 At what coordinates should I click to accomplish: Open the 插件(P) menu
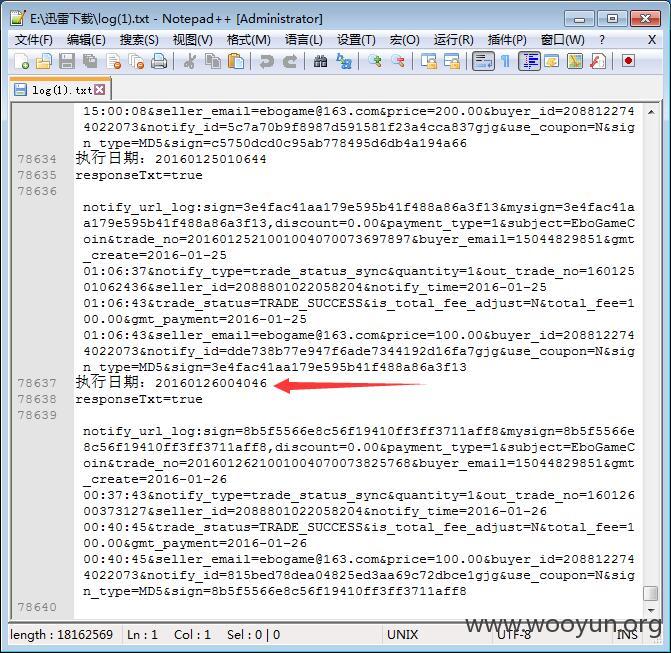point(507,40)
